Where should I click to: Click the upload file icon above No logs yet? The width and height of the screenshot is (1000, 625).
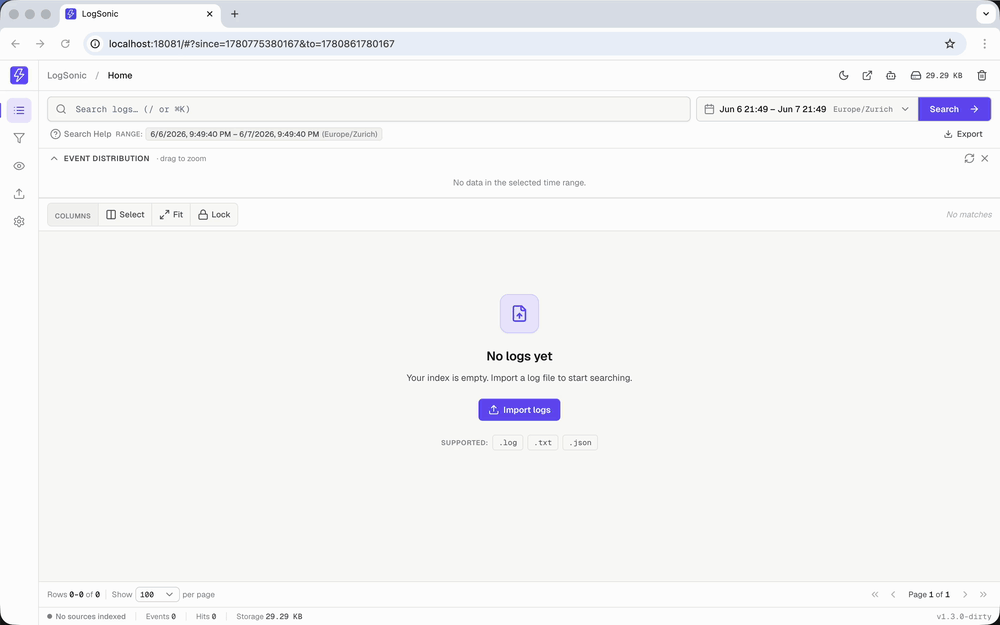(x=519, y=313)
